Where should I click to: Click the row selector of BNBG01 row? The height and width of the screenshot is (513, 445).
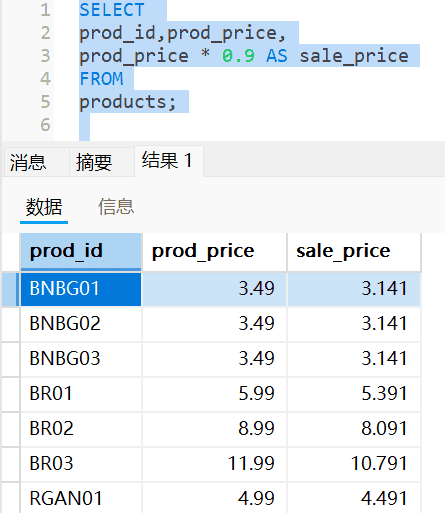click(11, 289)
